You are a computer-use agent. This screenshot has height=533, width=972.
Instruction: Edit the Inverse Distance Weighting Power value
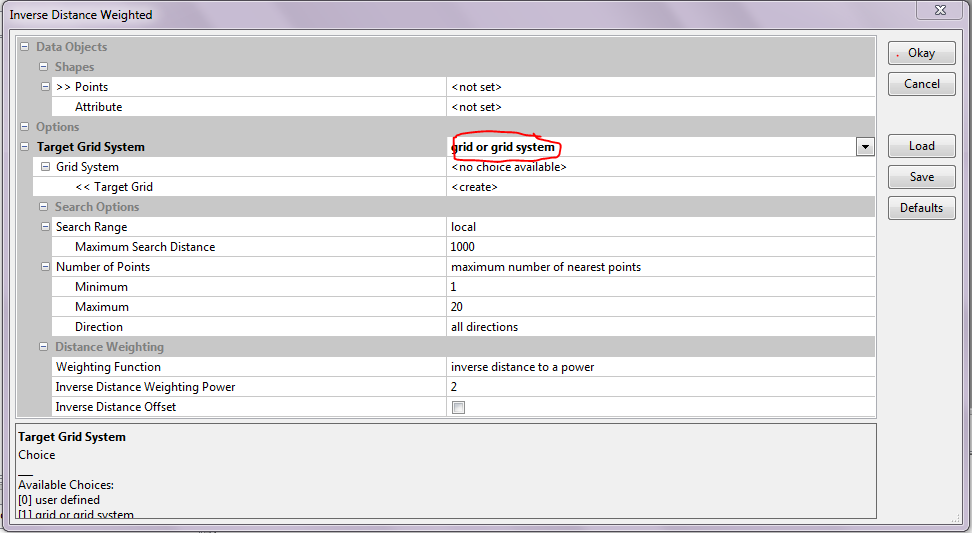coord(660,387)
